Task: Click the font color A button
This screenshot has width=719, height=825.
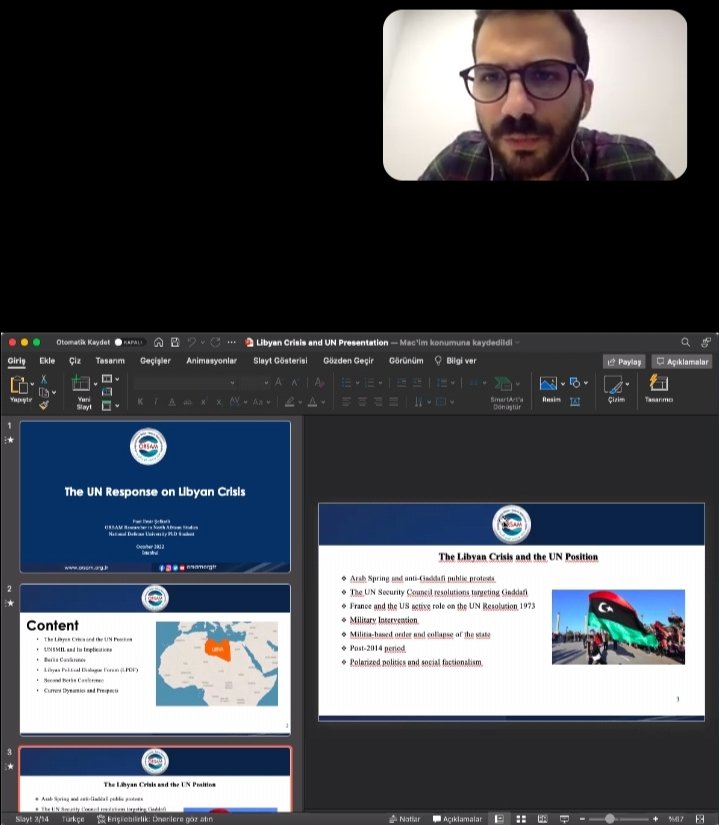Action: point(312,402)
